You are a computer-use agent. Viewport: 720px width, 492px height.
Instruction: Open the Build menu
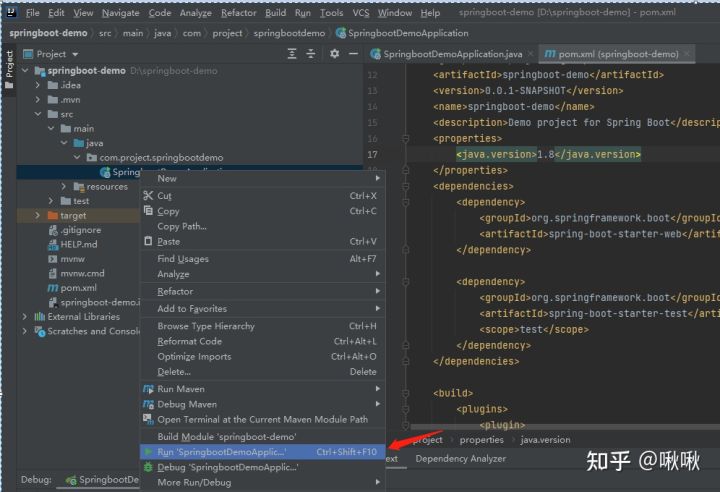[x=276, y=13]
